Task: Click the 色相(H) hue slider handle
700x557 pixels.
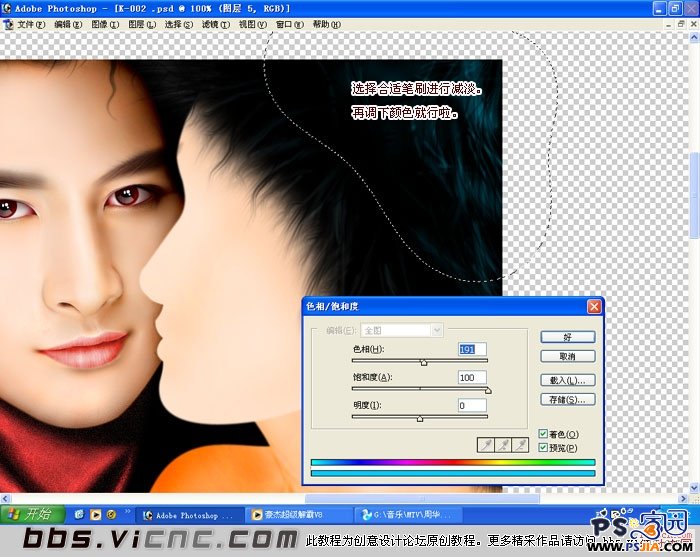Action: point(424,363)
